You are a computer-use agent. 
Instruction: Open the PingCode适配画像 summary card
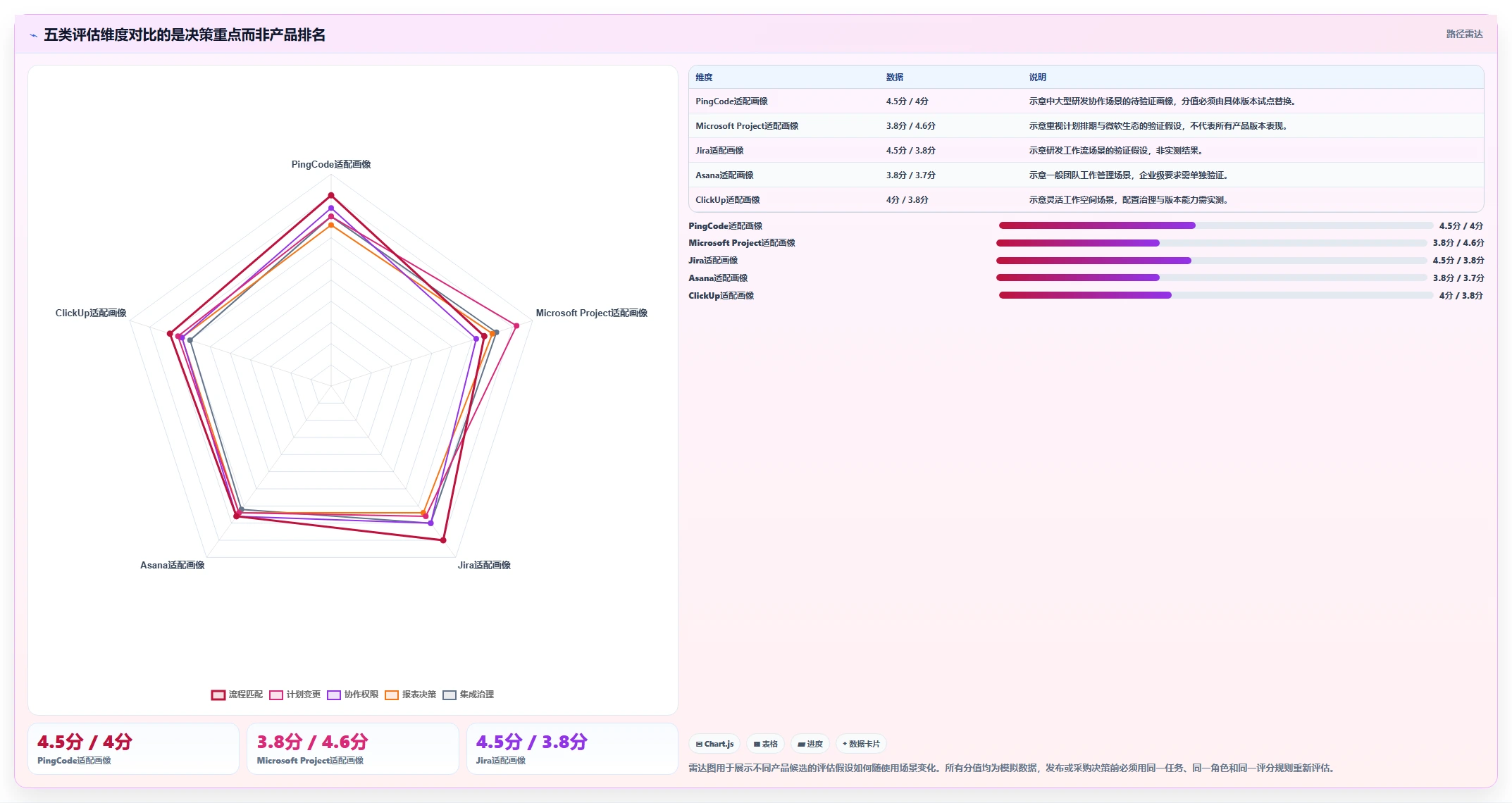(133, 749)
